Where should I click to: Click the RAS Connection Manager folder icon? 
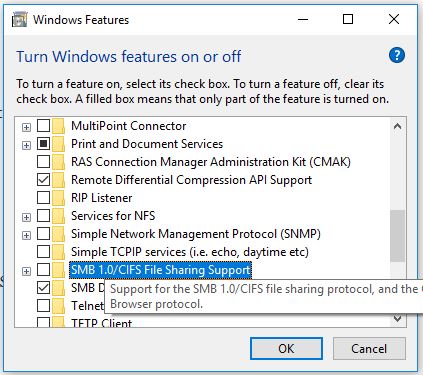click(59, 162)
